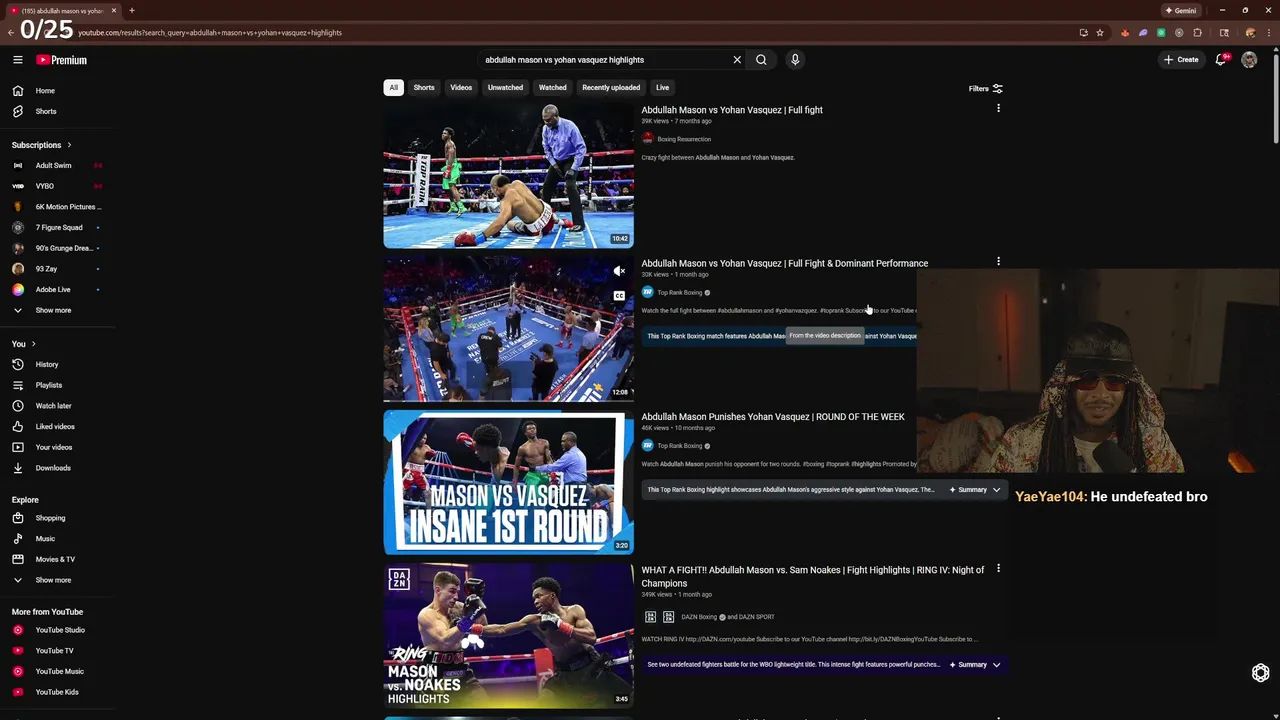Open YouTube TV link
This screenshot has height=720, width=1280.
click(57, 651)
